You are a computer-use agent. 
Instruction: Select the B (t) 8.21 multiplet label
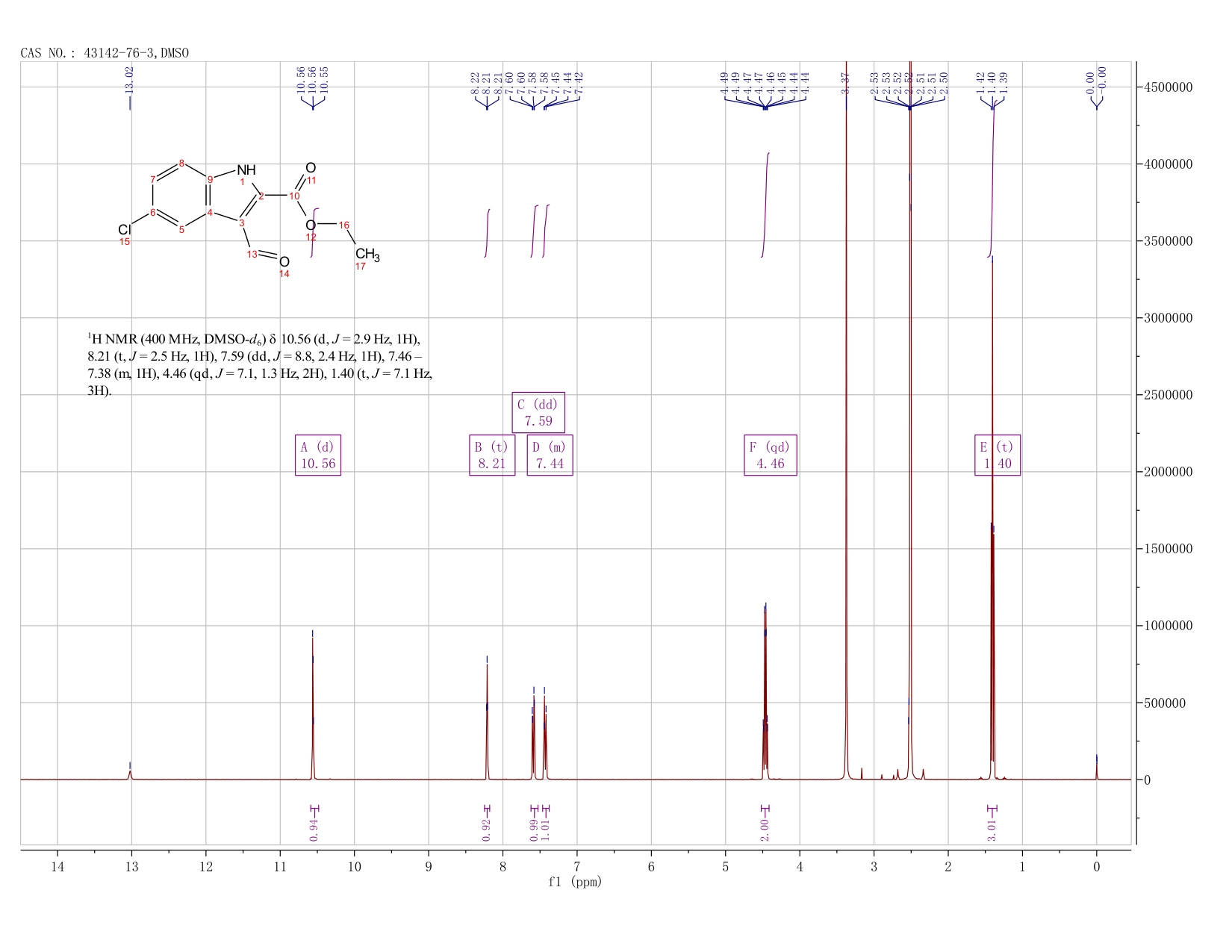point(492,455)
